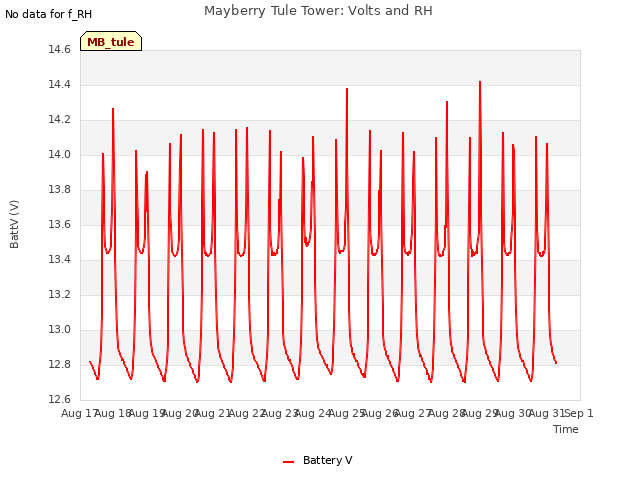
Task: Click the Aug 30 x-axis date label
Action: [x=512, y=413]
